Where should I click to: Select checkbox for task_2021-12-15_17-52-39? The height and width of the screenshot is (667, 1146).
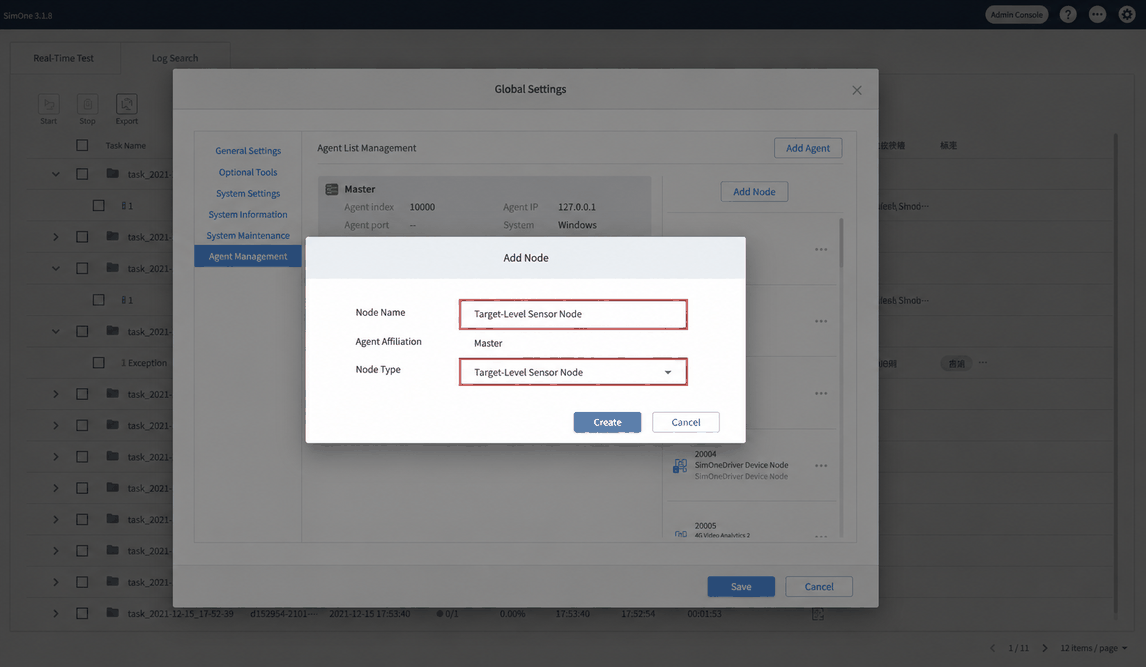pos(82,614)
